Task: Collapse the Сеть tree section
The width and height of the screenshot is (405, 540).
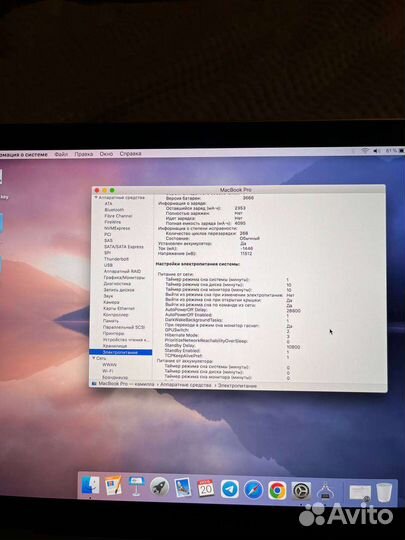Action: coord(93,358)
